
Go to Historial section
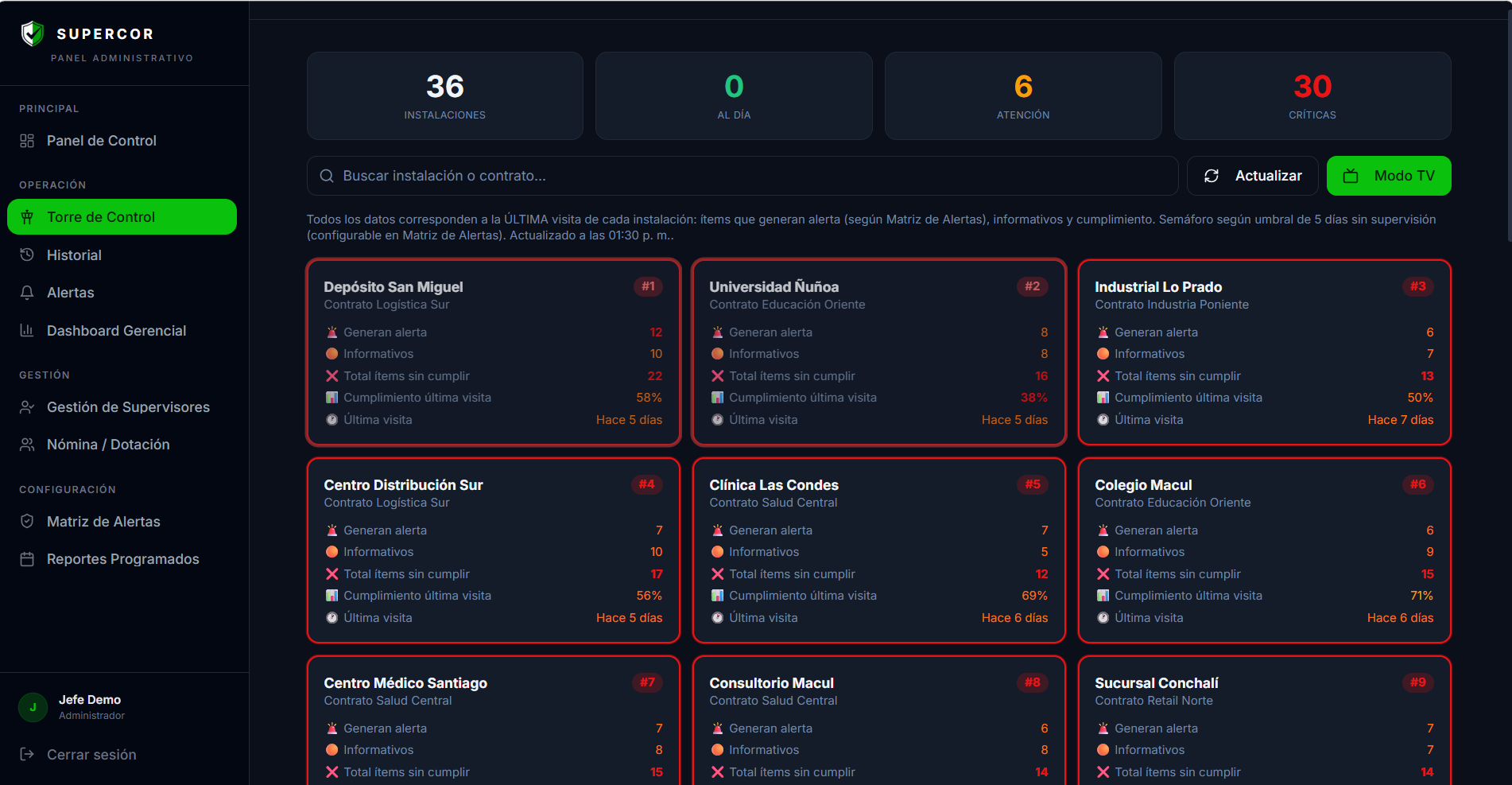122,255
